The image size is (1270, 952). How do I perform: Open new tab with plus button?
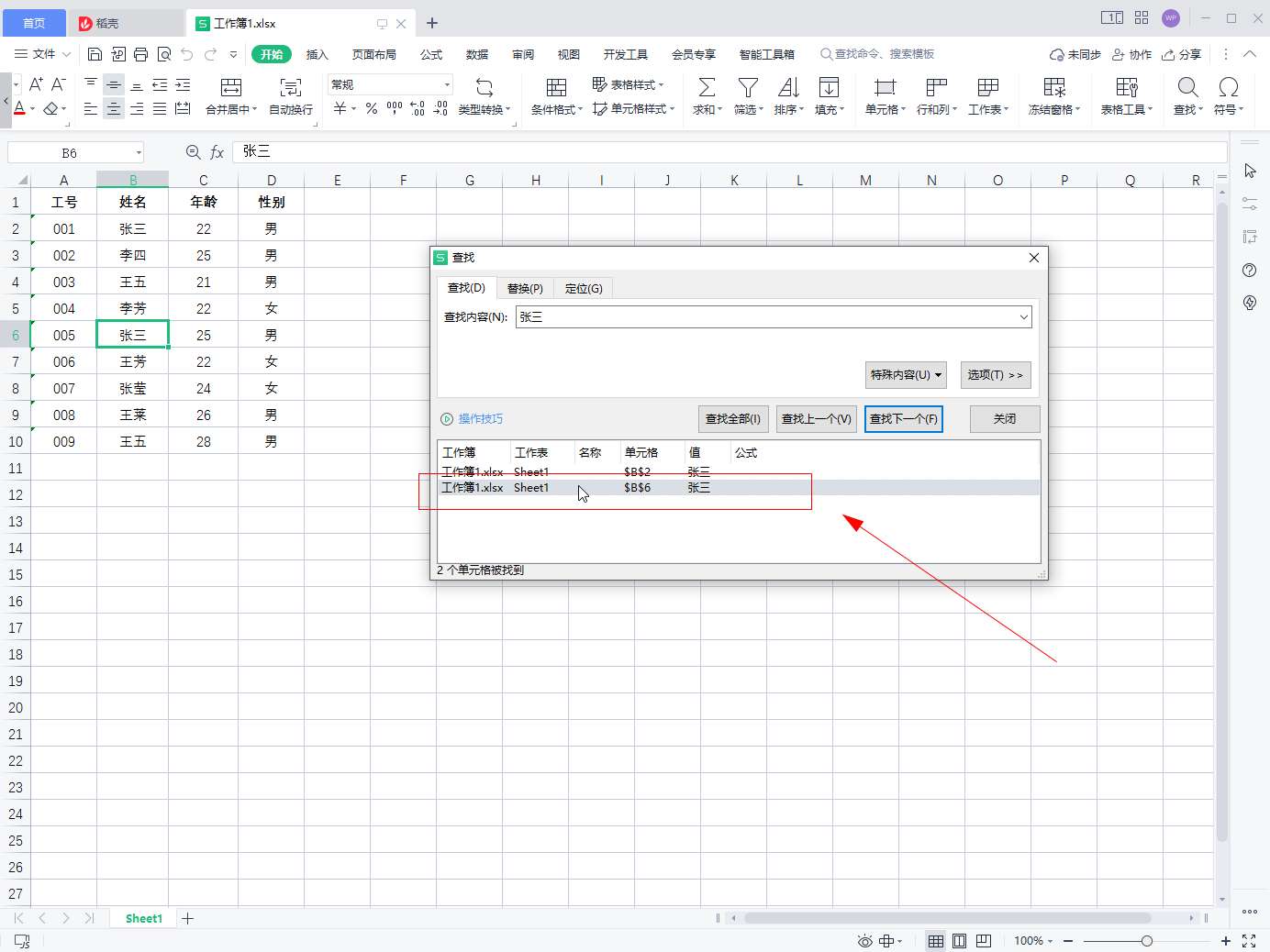pos(432,23)
